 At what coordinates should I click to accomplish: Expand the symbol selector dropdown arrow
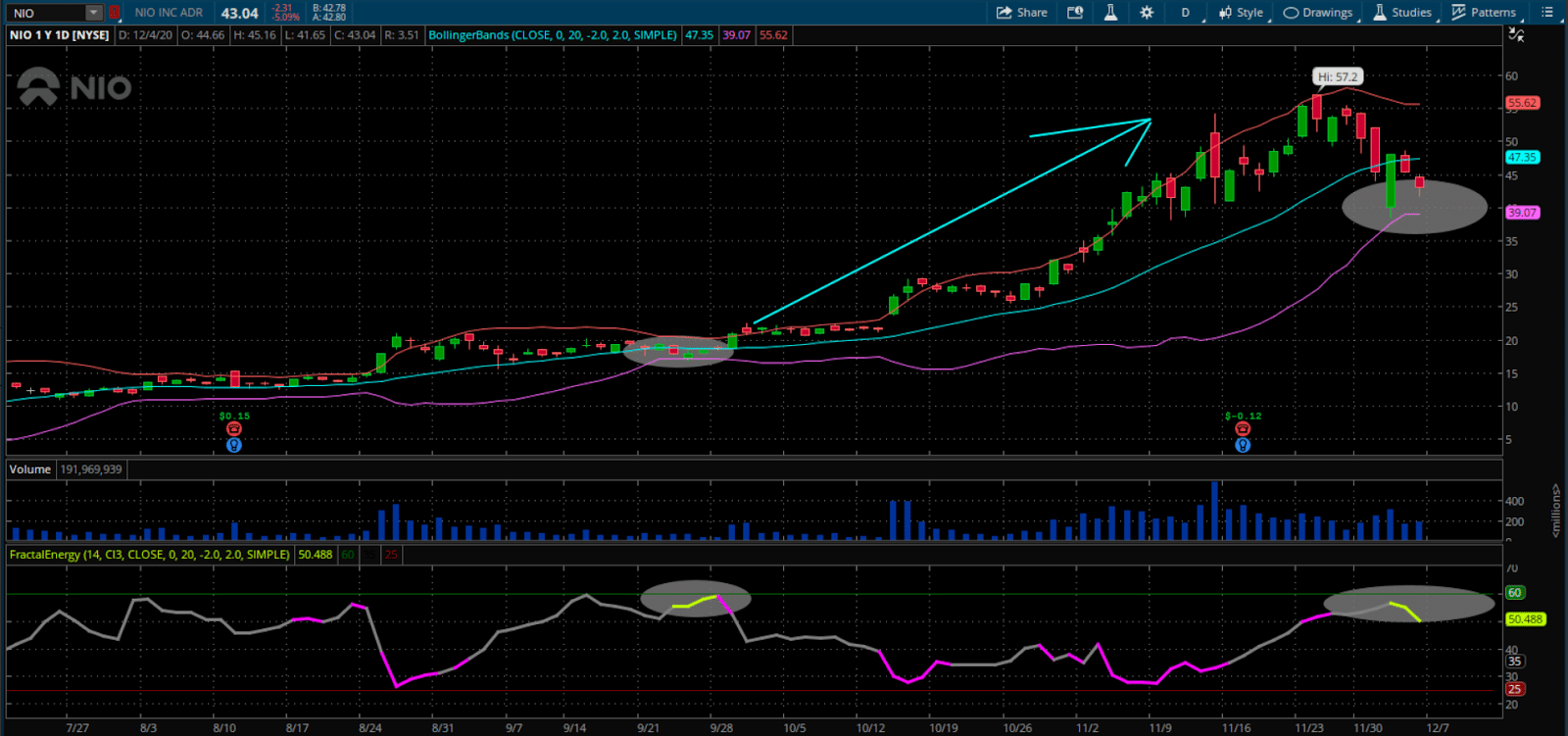coord(93,13)
